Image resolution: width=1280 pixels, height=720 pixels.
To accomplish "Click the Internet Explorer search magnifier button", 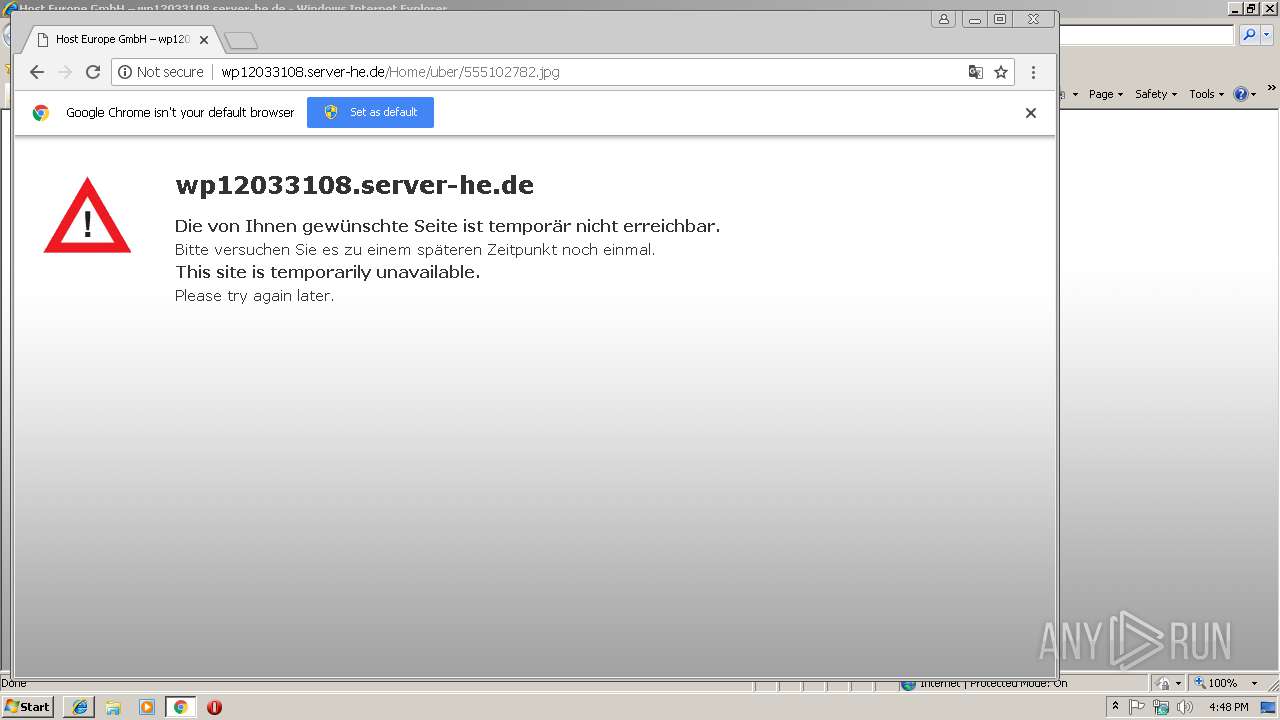I will point(1249,35).
